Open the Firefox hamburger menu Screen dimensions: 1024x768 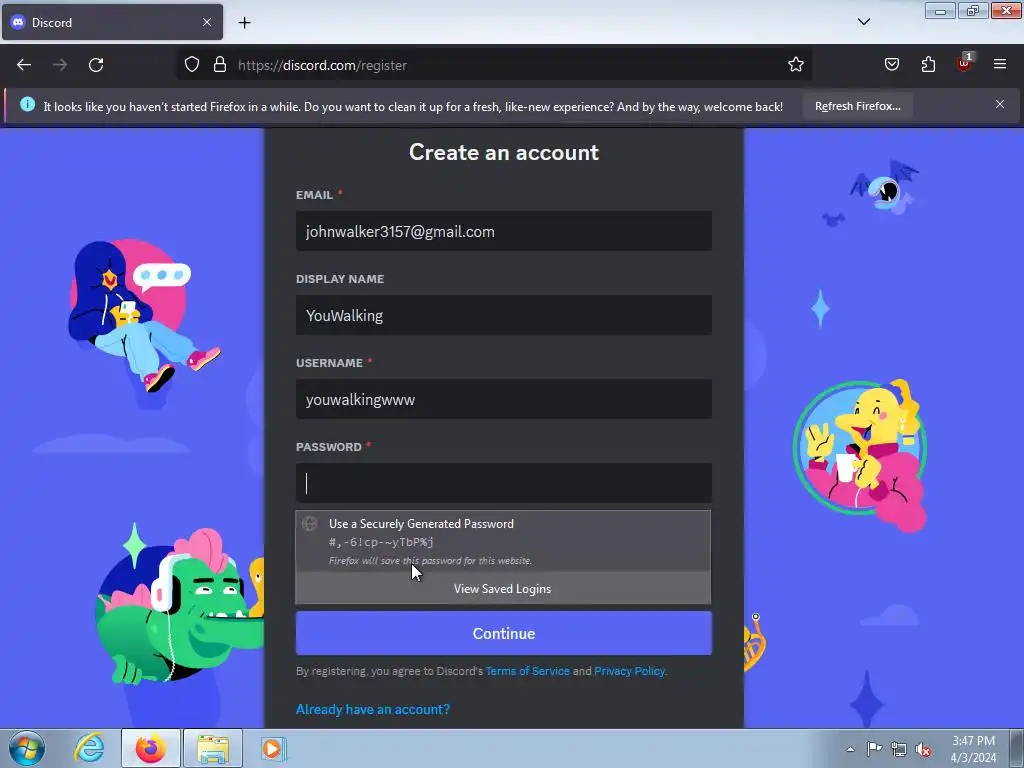[x=1000, y=64]
